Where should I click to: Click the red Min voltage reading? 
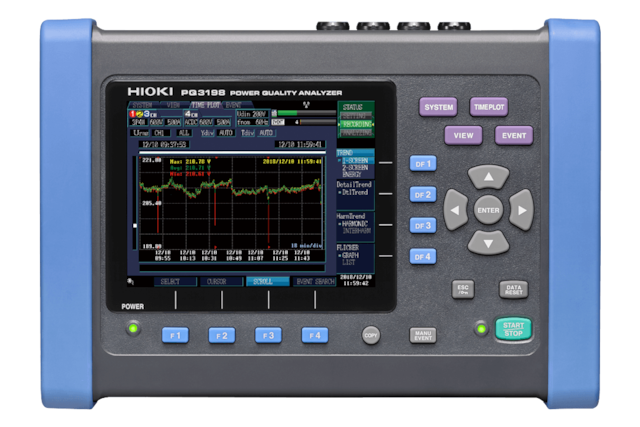pos(191,174)
